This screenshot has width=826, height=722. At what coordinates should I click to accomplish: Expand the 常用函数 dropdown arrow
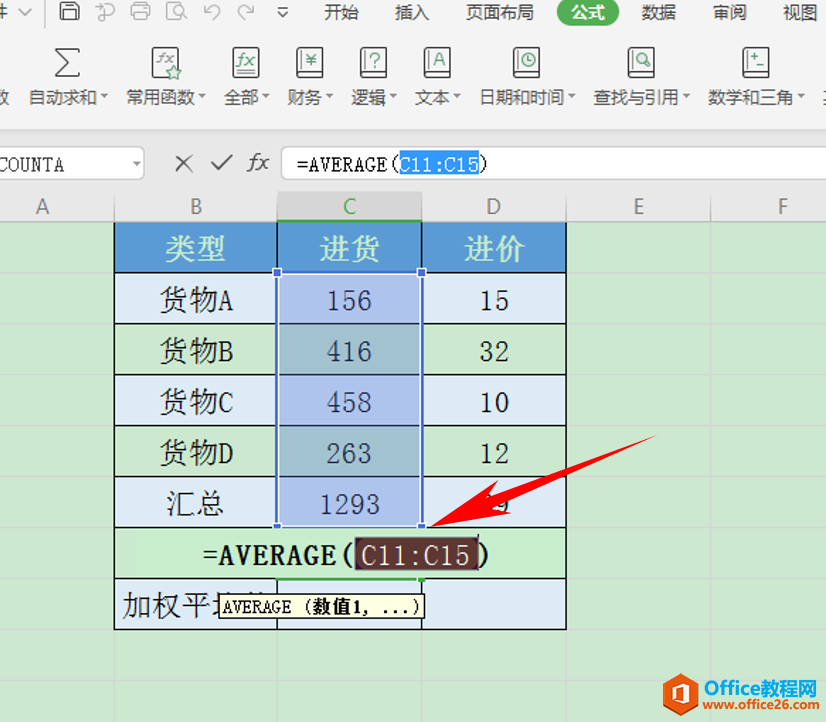[x=202, y=96]
